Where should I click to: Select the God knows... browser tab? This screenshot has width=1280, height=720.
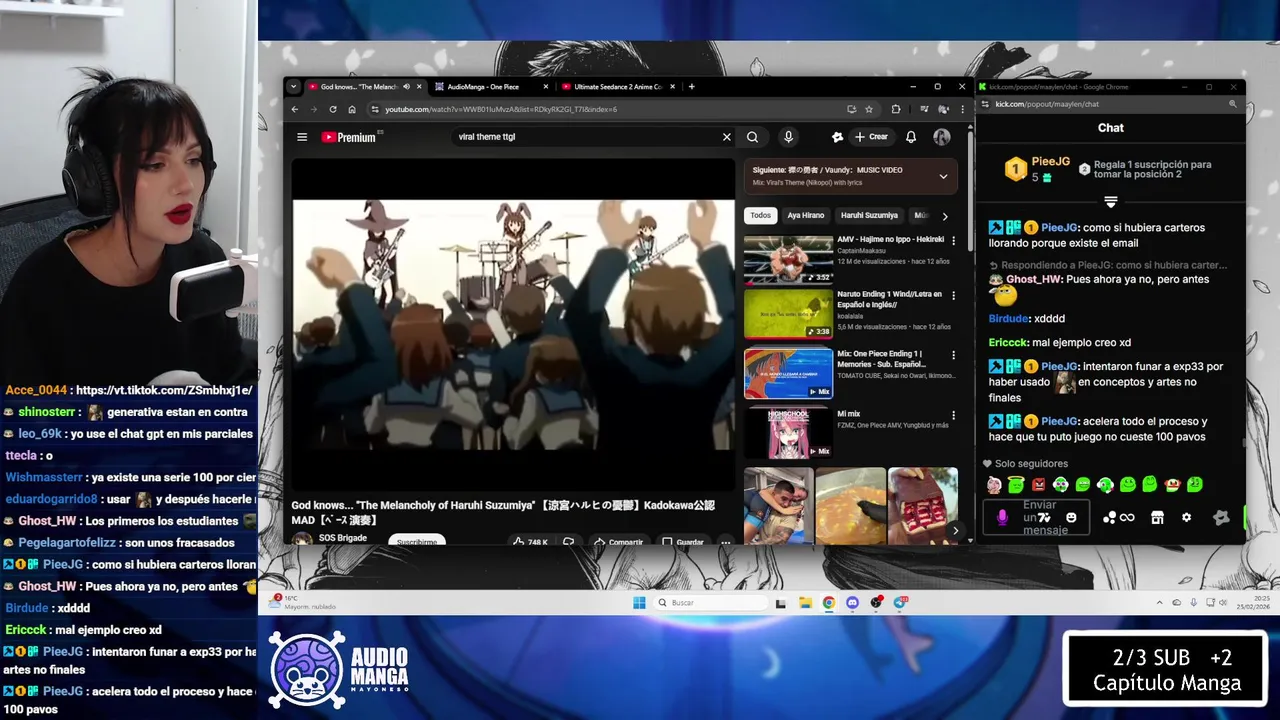(x=365, y=87)
